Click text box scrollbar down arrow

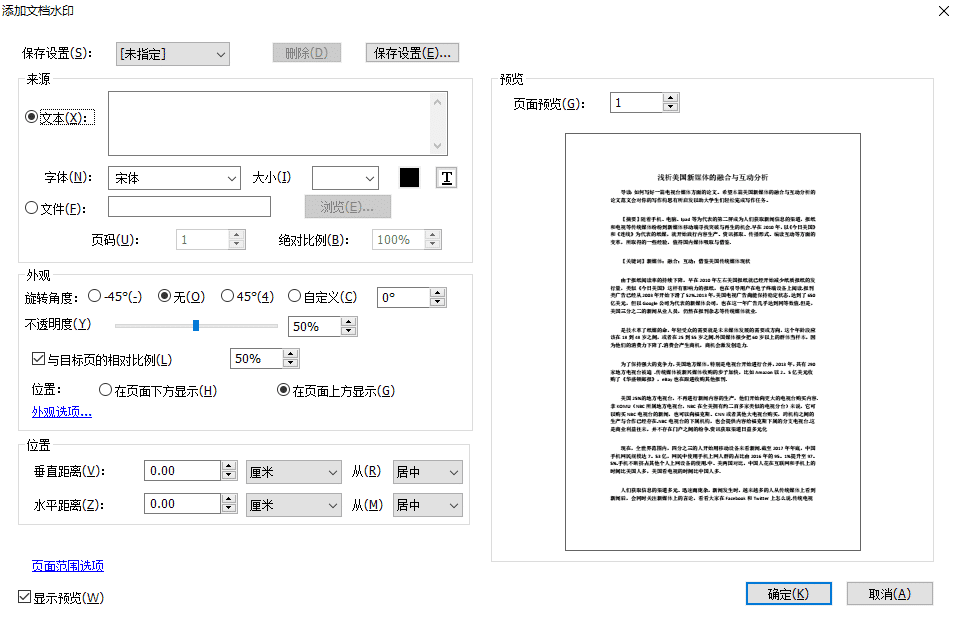437,146
